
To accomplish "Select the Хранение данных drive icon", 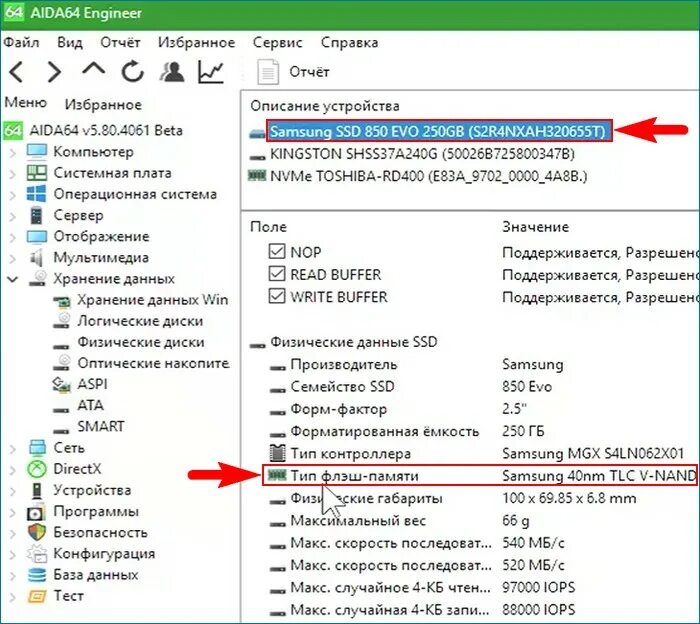I will click(38, 279).
